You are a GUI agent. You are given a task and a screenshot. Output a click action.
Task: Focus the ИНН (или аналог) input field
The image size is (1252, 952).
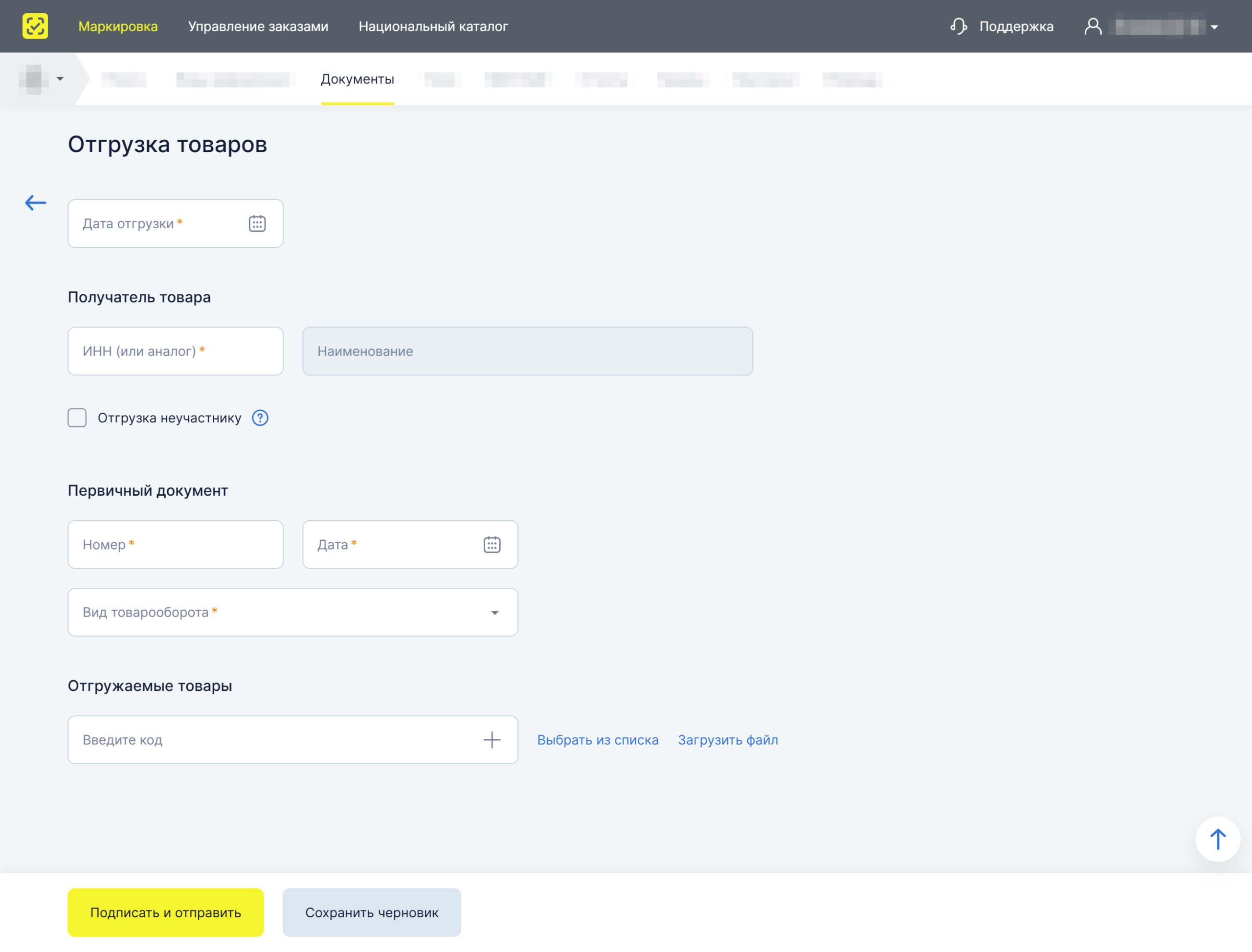(175, 351)
